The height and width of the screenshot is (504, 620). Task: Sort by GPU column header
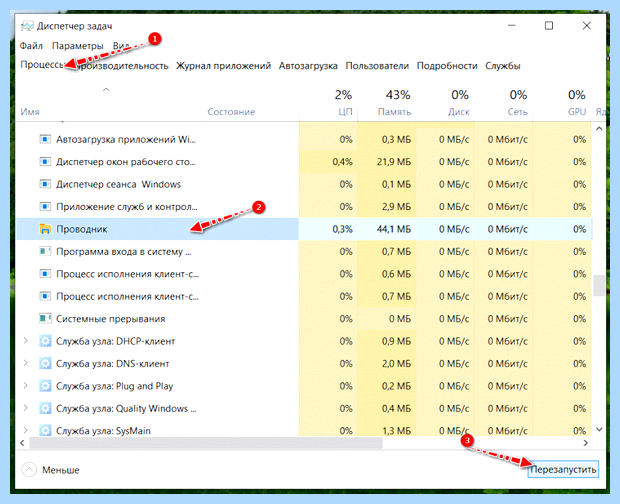pos(577,112)
